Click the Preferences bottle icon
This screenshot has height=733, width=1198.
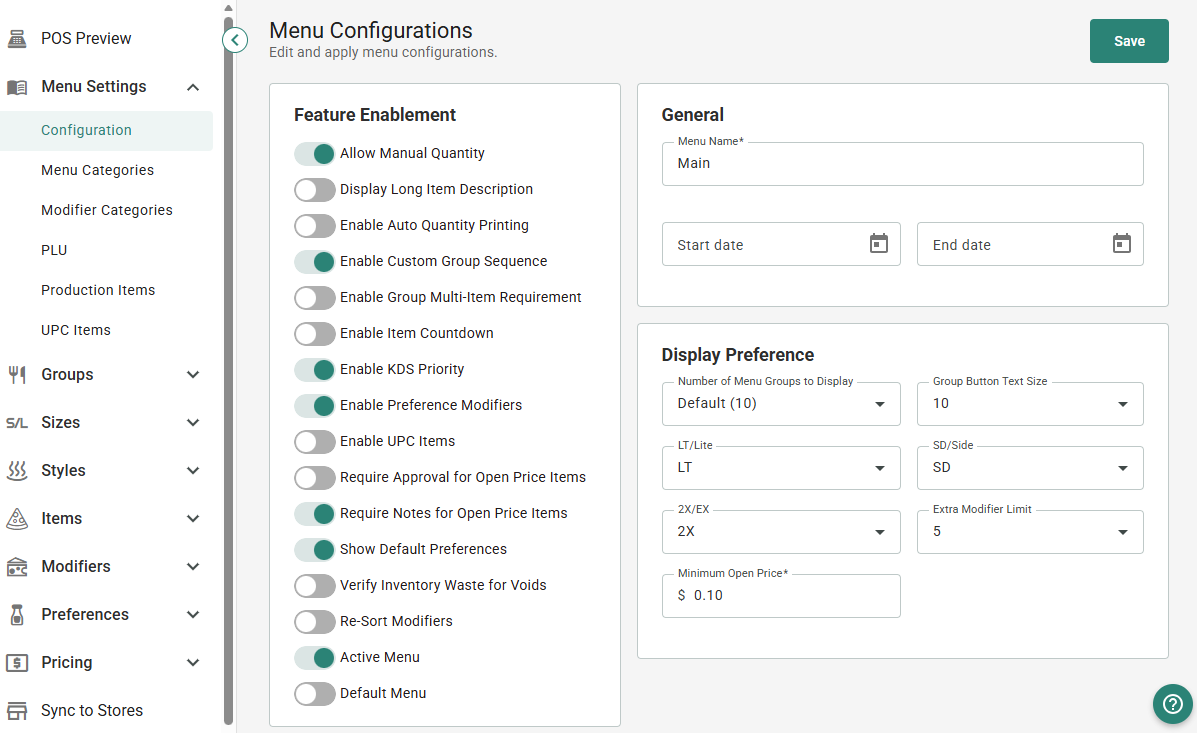point(17,615)
